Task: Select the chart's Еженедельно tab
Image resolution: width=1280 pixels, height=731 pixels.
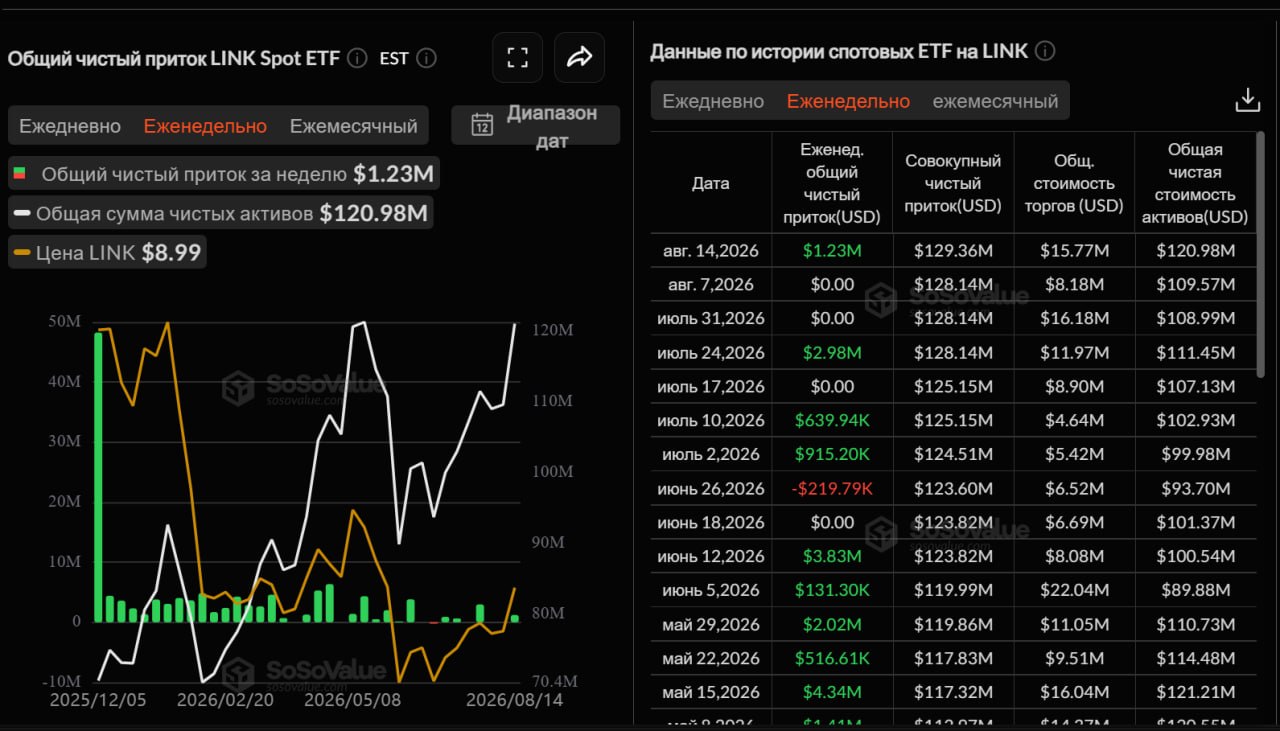Action: 205,126
